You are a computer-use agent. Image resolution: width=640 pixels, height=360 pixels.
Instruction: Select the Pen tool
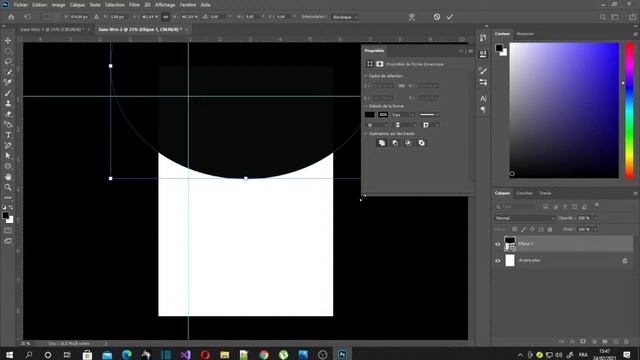point(8,145)
